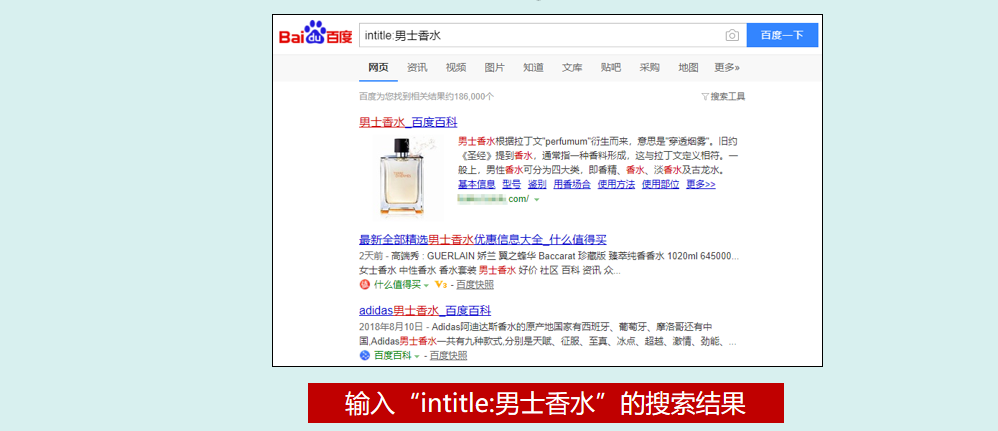
Task: Click the blurred .com/ green URL
Action: click(493, 199)
